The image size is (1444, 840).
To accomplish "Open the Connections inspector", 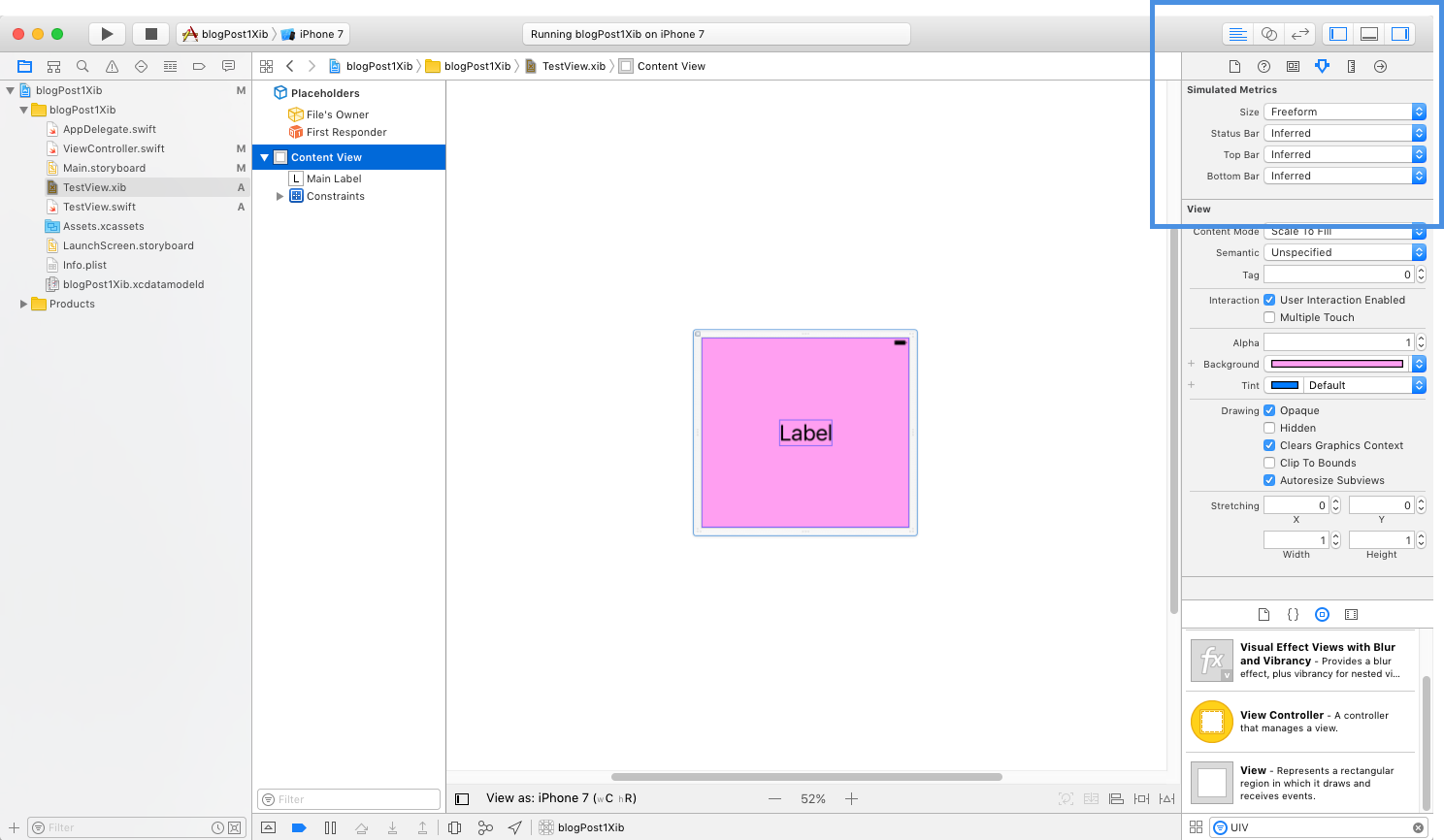I will (1380, 66).
